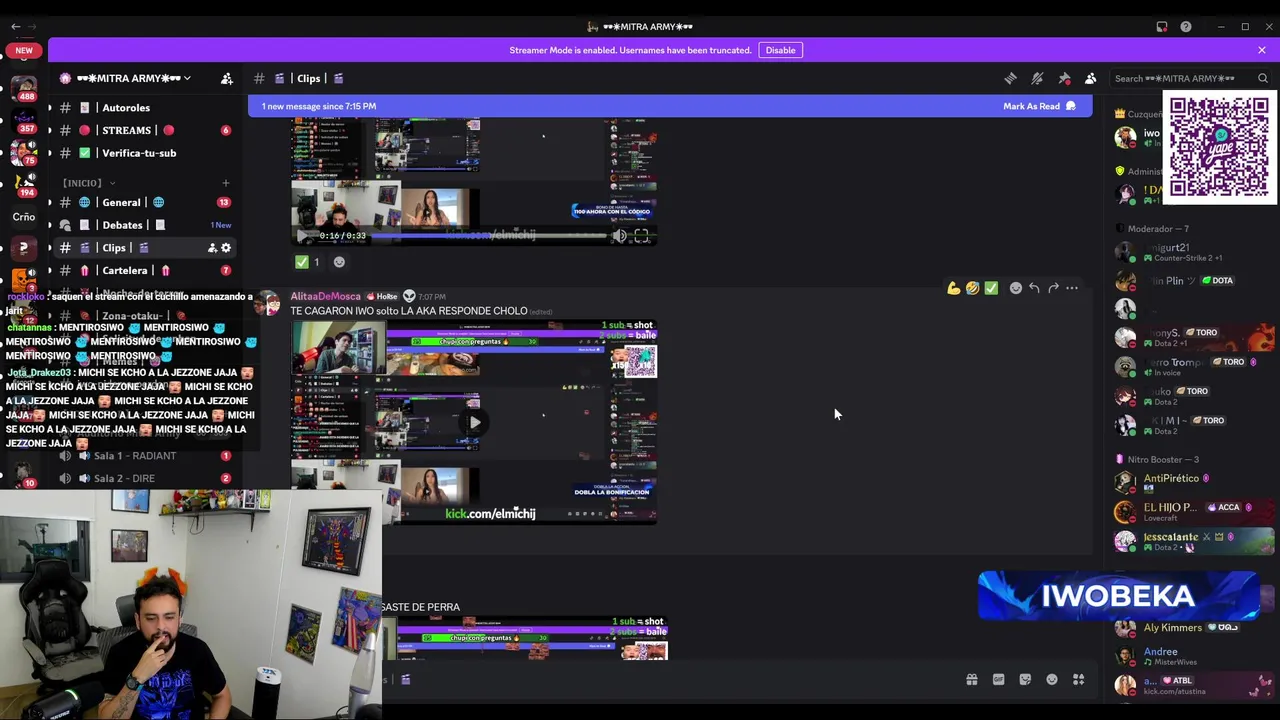Screen dimensions: 1280x720
Task: Expand thread arrow beside Debates channel
Action: pos(50,225)
